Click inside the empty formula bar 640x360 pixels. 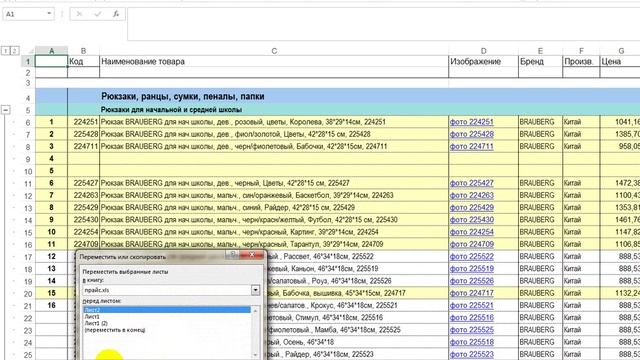pos(383,24)
